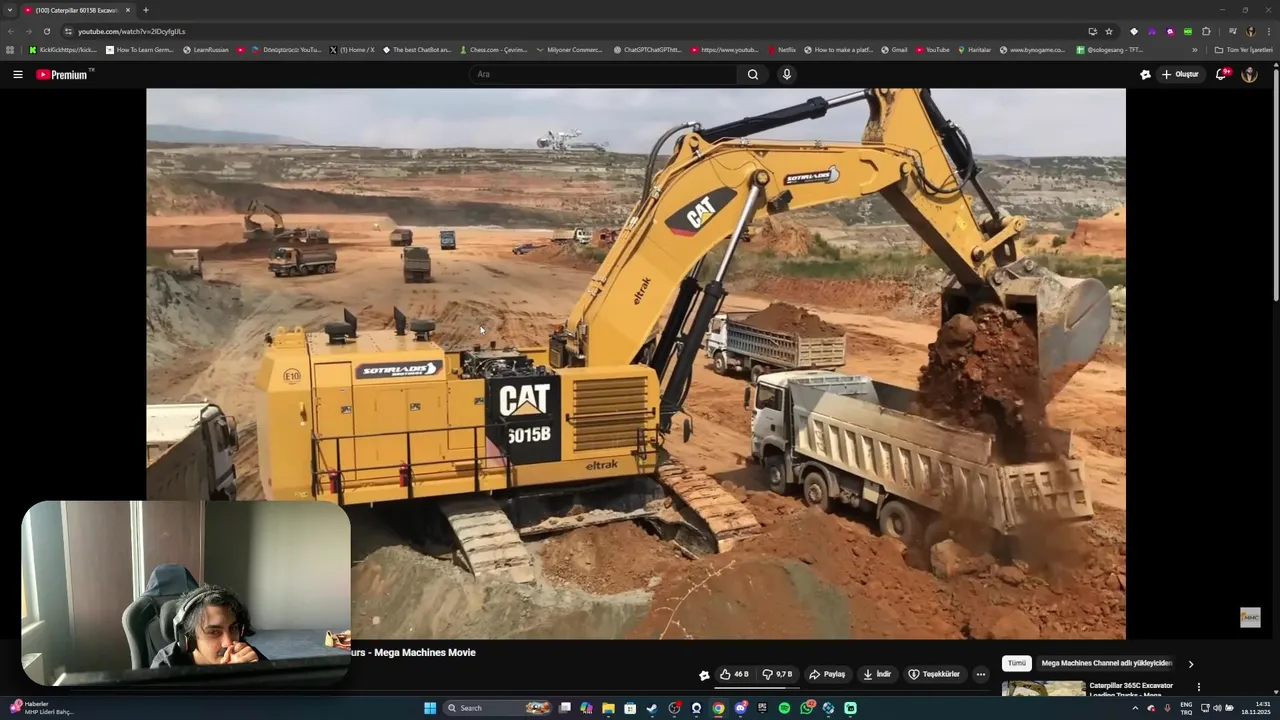Open Teşekkürler thanks button
This screenshot has width=1280, height=720.
[934, 674]
